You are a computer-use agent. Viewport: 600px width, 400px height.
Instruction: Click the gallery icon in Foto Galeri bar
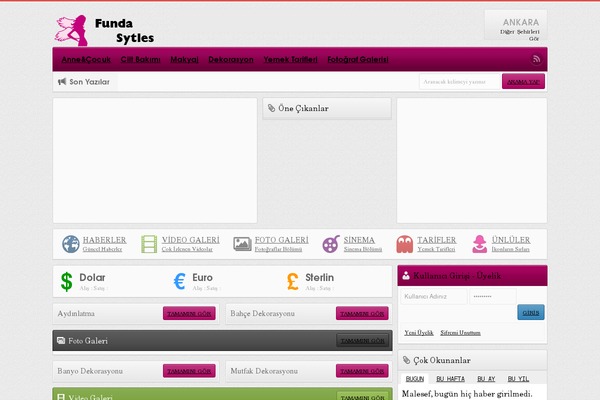coord(61,340)
